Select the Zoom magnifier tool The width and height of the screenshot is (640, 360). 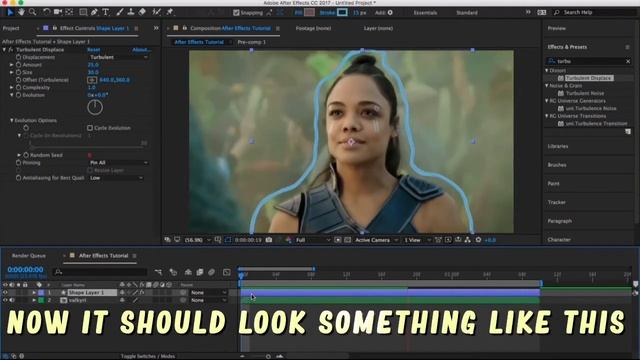(x=32, y=12)
